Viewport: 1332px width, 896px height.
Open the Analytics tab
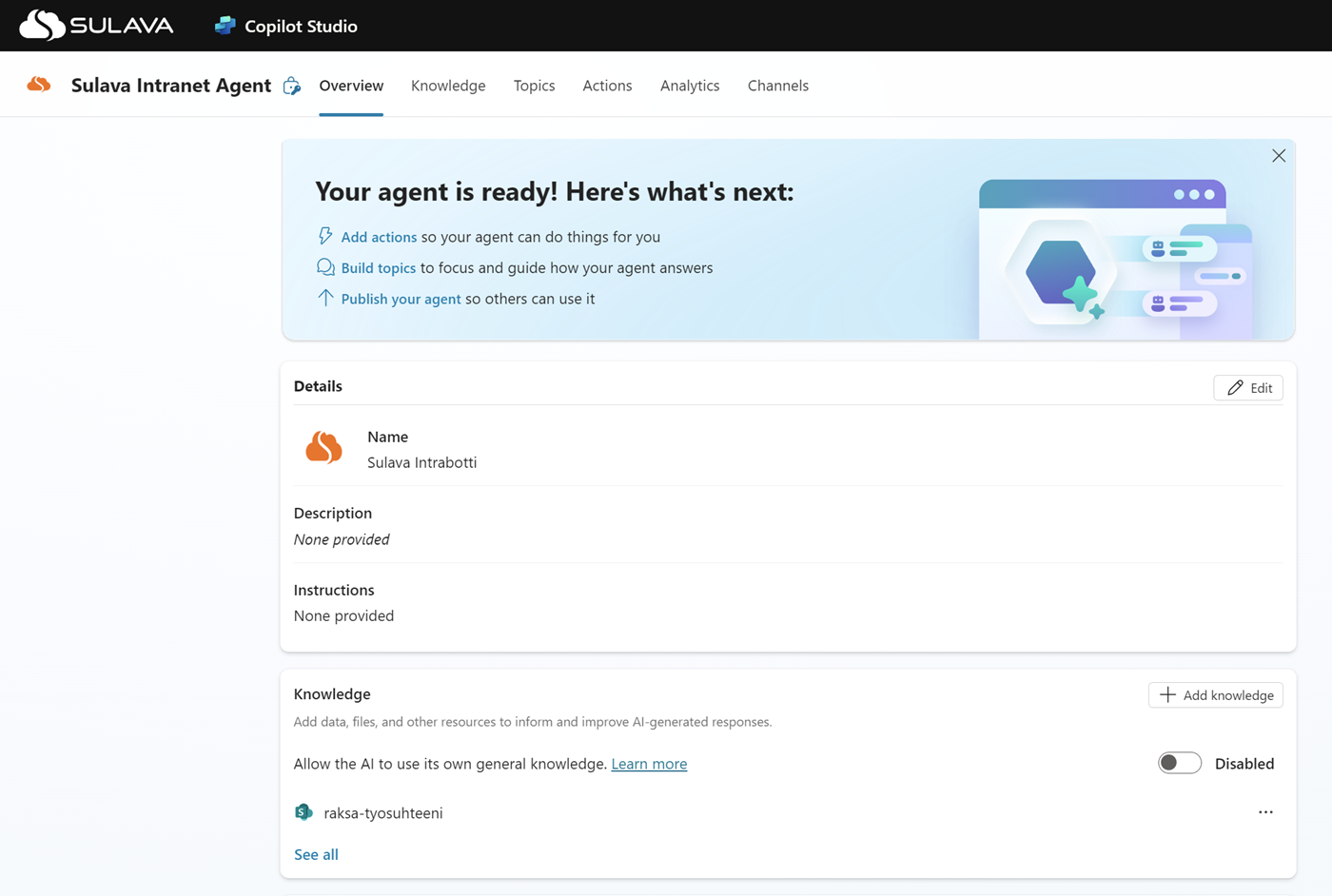tap(689, 86)
